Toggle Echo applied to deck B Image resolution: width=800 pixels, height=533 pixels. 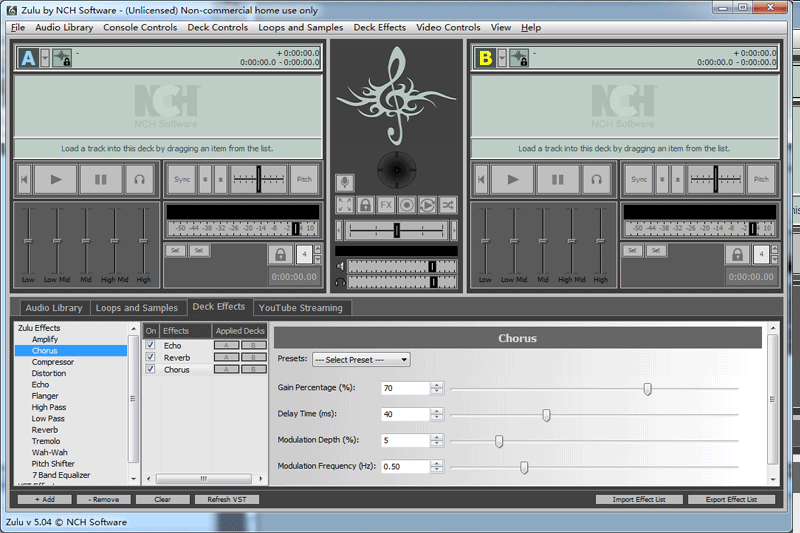[x=254, y=345]
